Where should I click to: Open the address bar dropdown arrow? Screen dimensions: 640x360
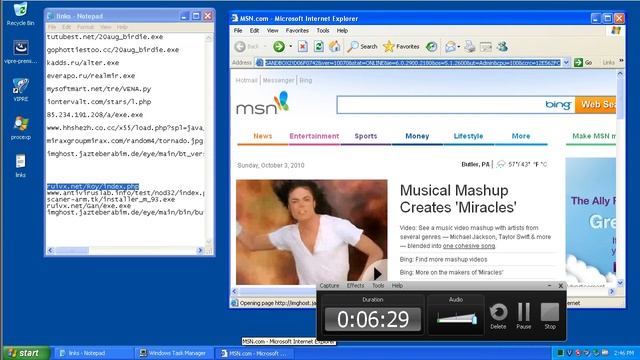566,62
